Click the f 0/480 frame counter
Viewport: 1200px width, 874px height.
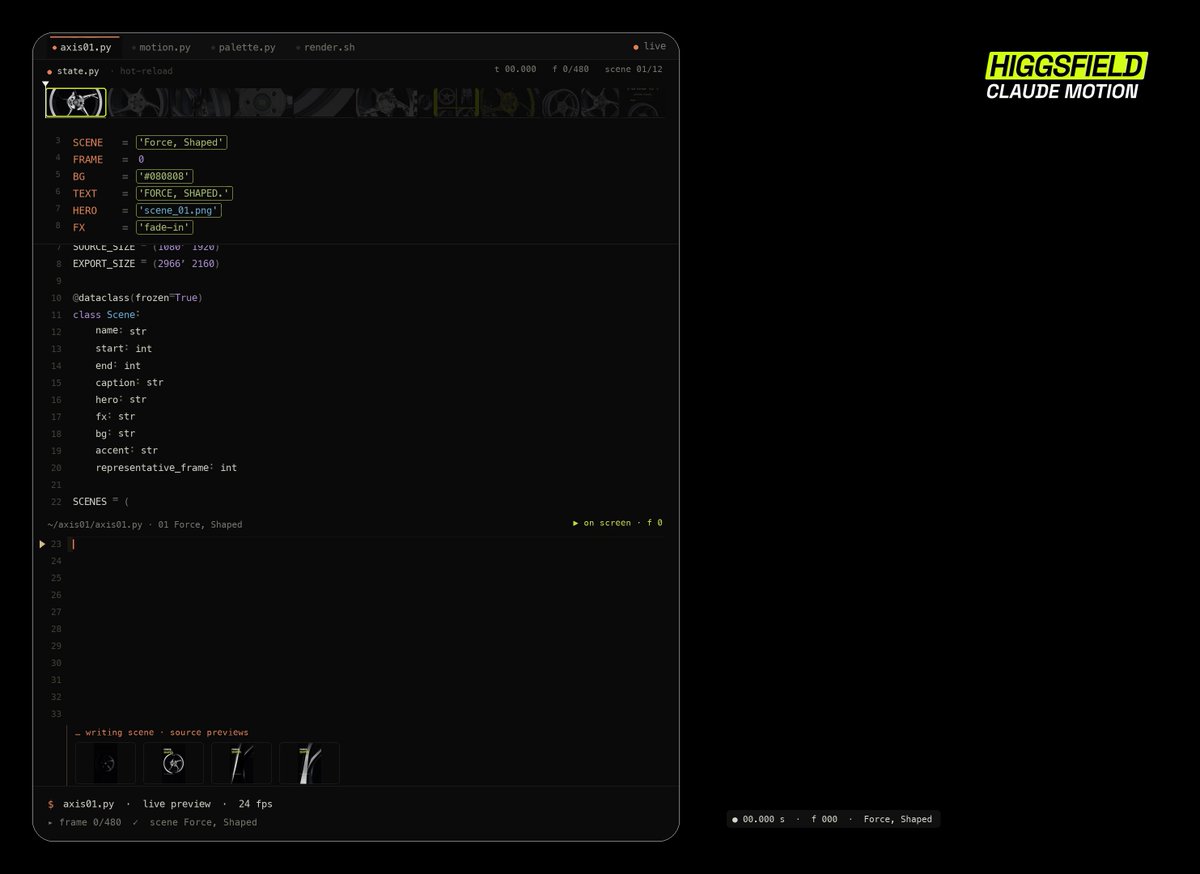pos(570,69)
